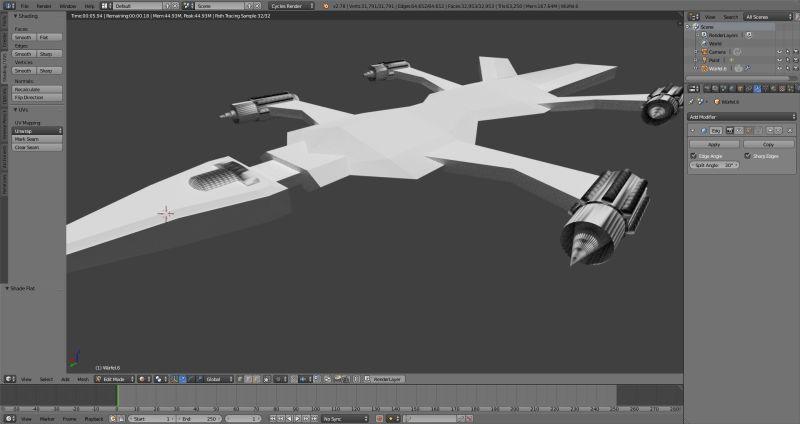This screenshot has height=424, width=800.
Task: Open the Help menu
Action: click(89, 6)
